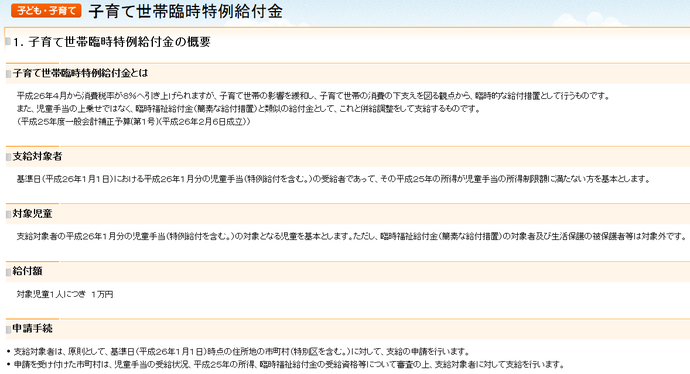Click the paragraph starting 基準日(平成26年1月1日)における
This screenshot has width=690, height=374.
click(x=333, y=179)
